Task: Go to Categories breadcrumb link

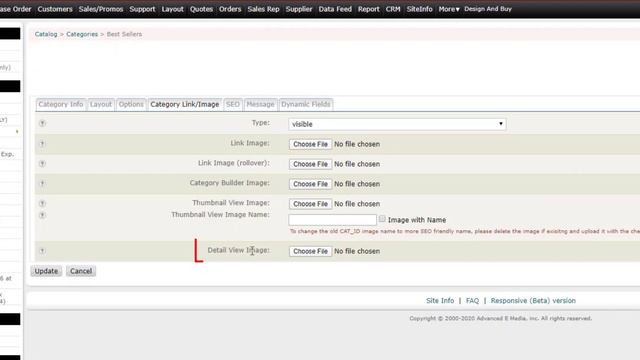Action: 82,34
